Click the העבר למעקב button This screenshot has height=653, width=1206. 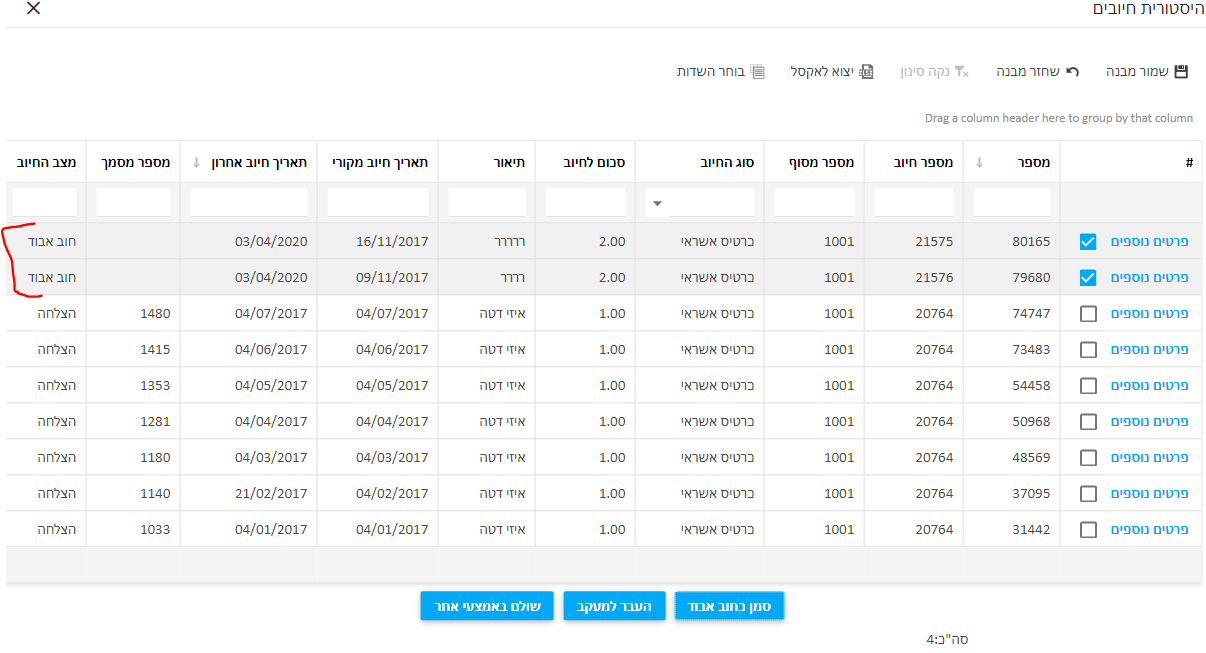[x=615, y=606]
